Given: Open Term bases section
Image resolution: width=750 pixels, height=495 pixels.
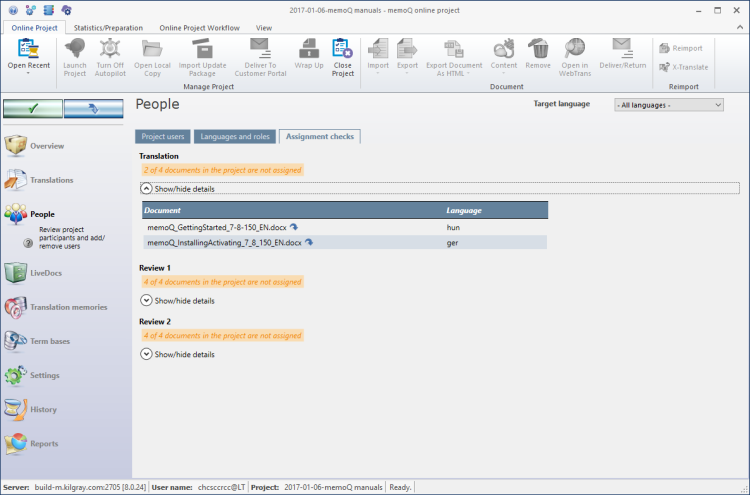Looking at the screenshot, I should (x=50, y=341).
